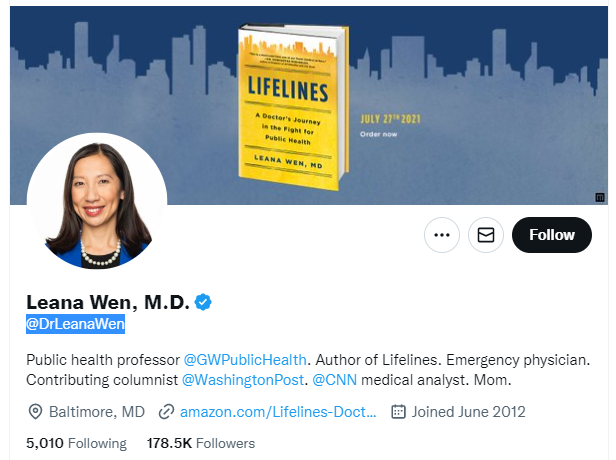616x460 pixels.
Task: Click the highlighted @DrLeanaWen handle
Action: coord(75,324)
